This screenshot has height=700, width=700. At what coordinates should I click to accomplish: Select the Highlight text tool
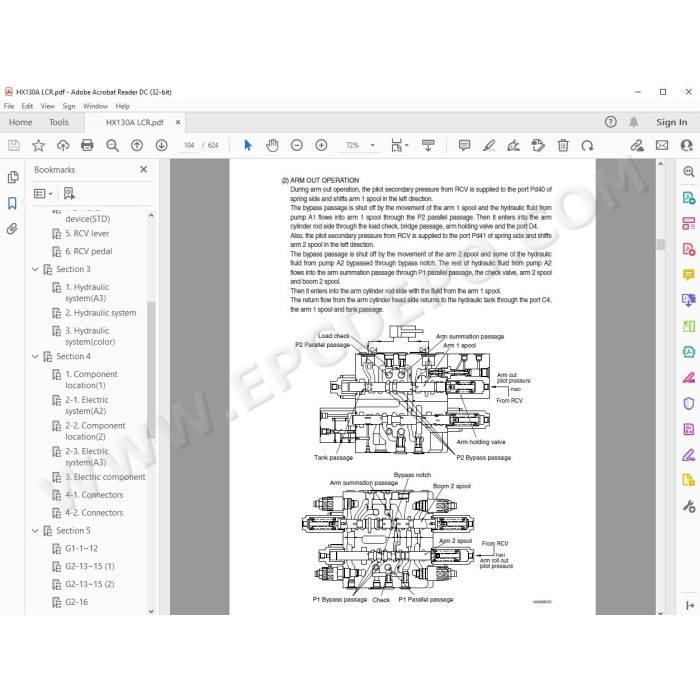pos(489,145)
